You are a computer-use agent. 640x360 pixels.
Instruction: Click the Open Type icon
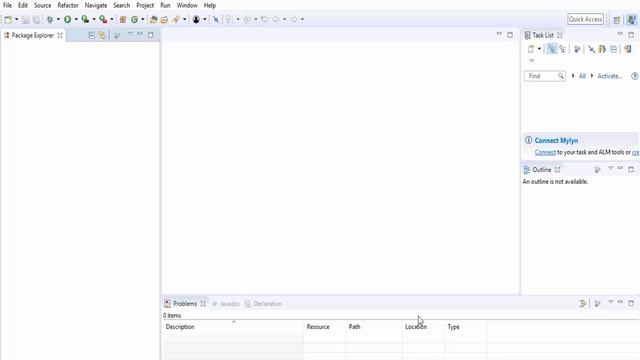coord(153,20)
